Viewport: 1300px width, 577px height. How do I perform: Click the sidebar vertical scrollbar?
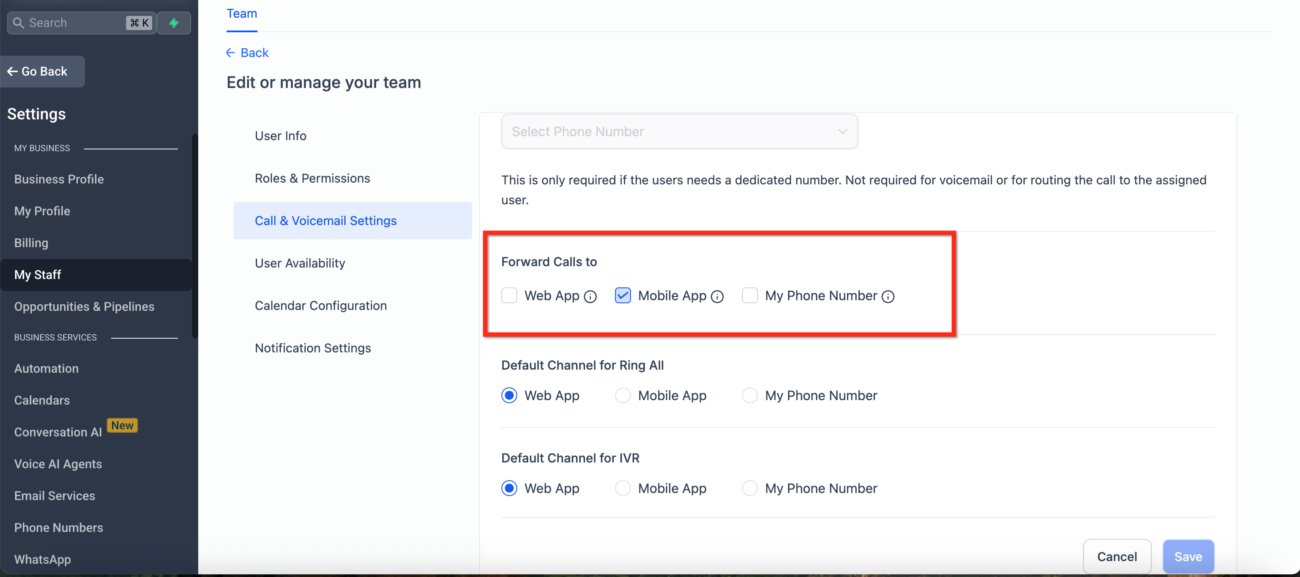click(x=195, y=236)
